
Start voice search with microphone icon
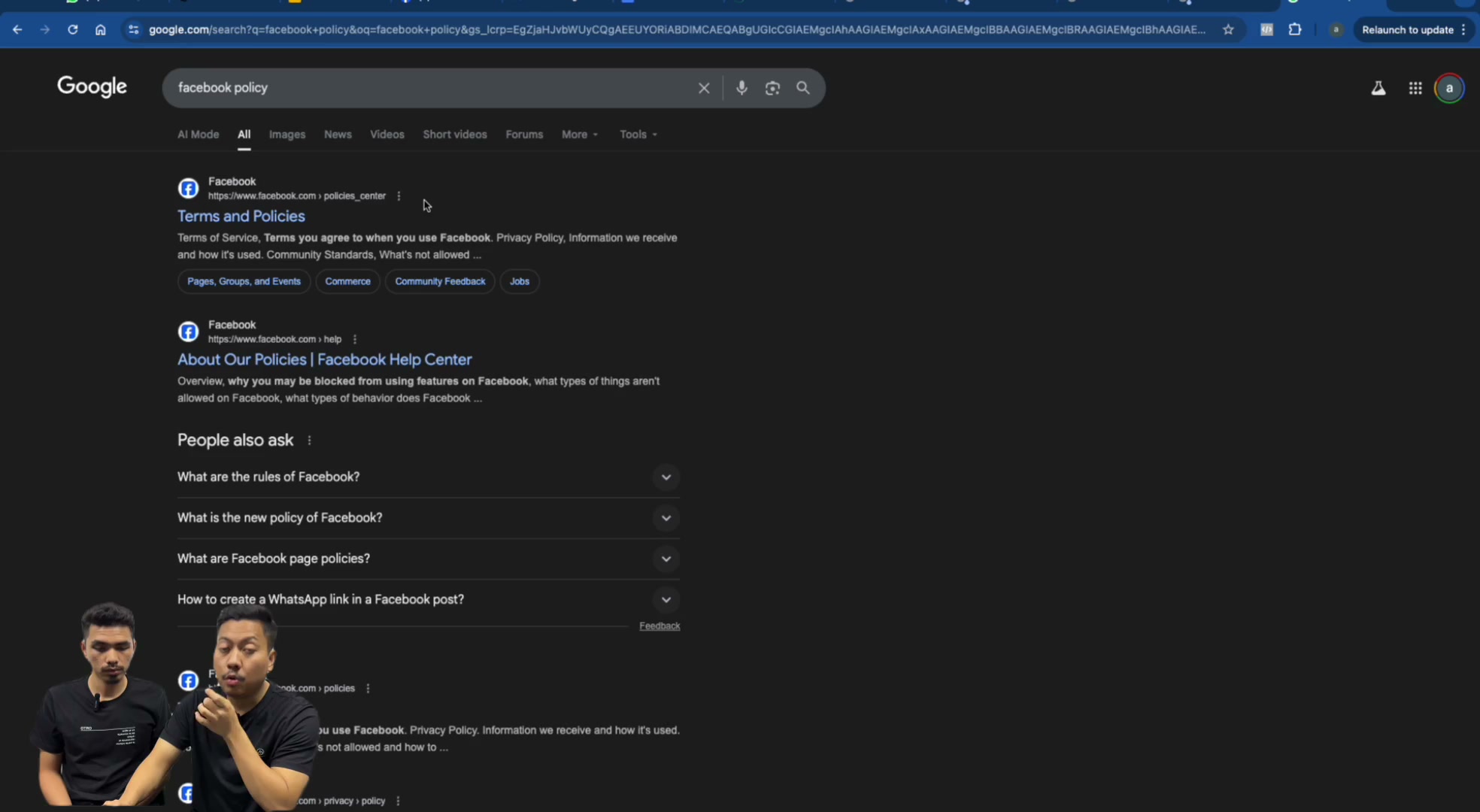point(742,88)
